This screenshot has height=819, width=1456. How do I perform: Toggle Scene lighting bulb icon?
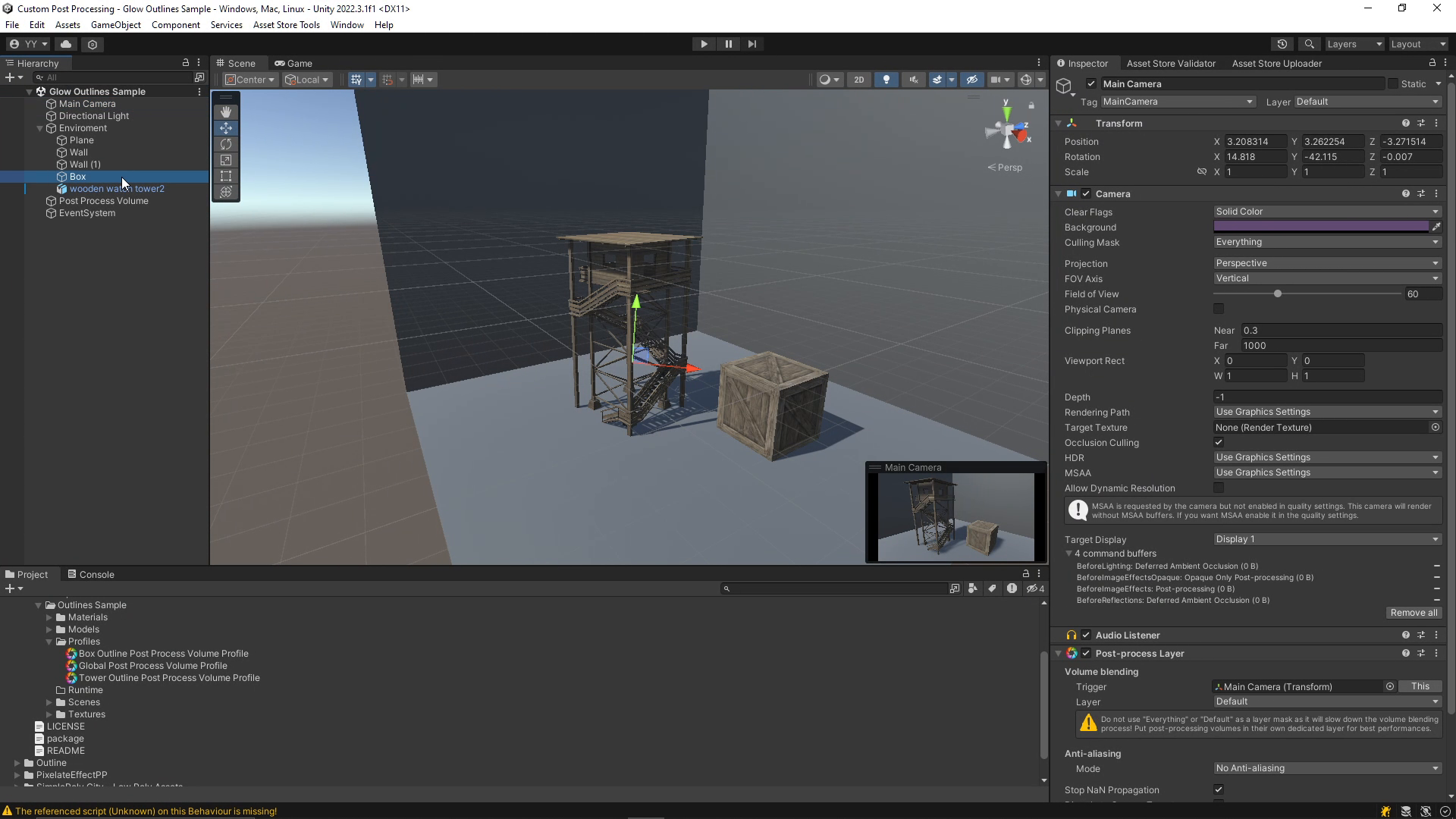(x=886, y=80)
